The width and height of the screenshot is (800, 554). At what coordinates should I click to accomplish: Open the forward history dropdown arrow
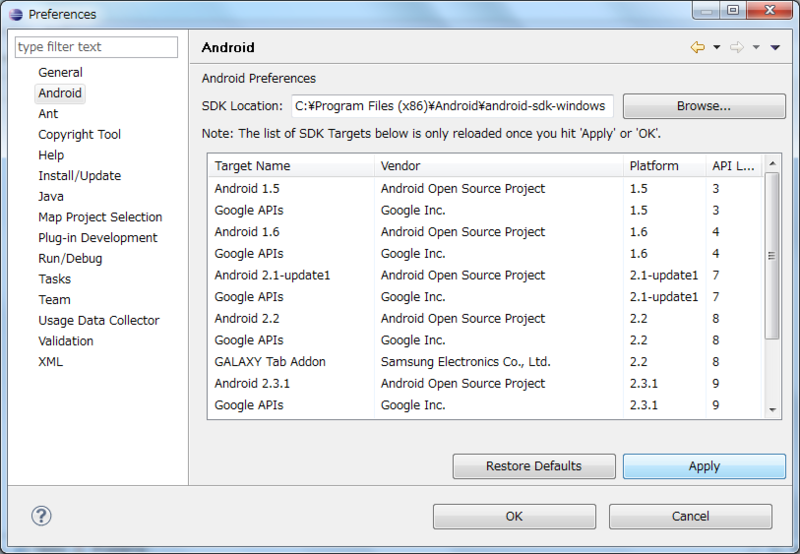[756, 47]
